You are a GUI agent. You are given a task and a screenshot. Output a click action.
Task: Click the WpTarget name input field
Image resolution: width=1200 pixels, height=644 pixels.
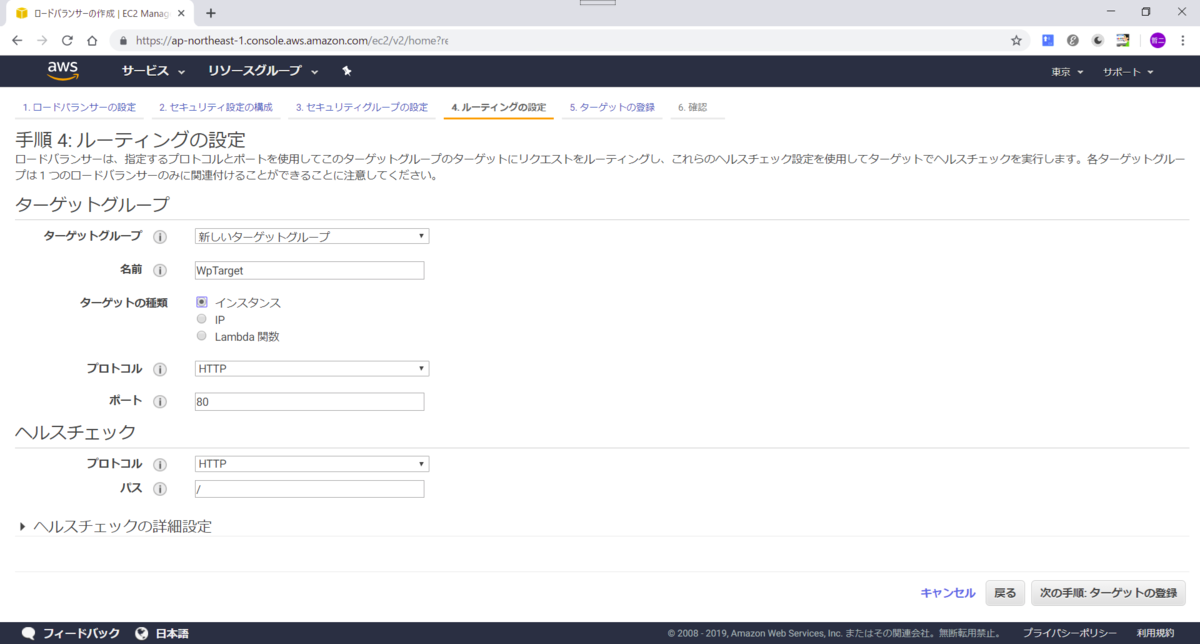309,270
